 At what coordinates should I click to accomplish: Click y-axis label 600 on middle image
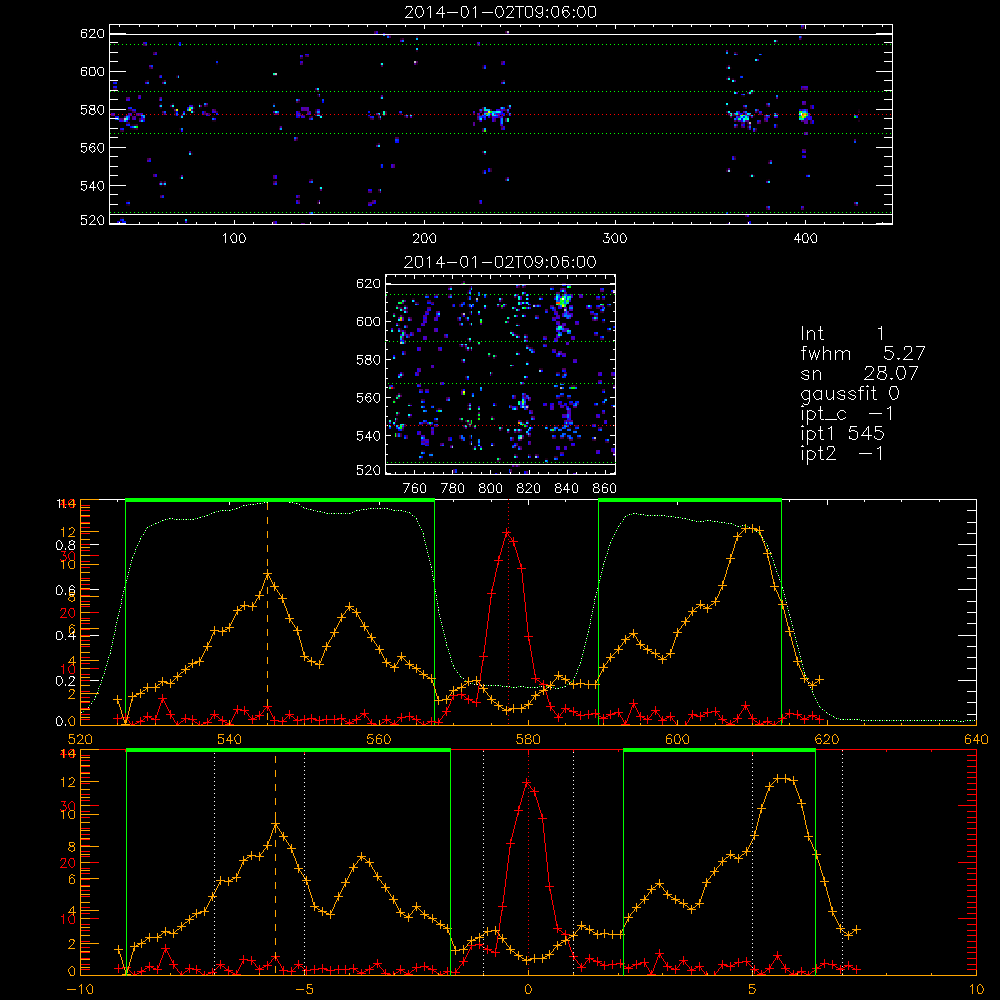(369, 321)
